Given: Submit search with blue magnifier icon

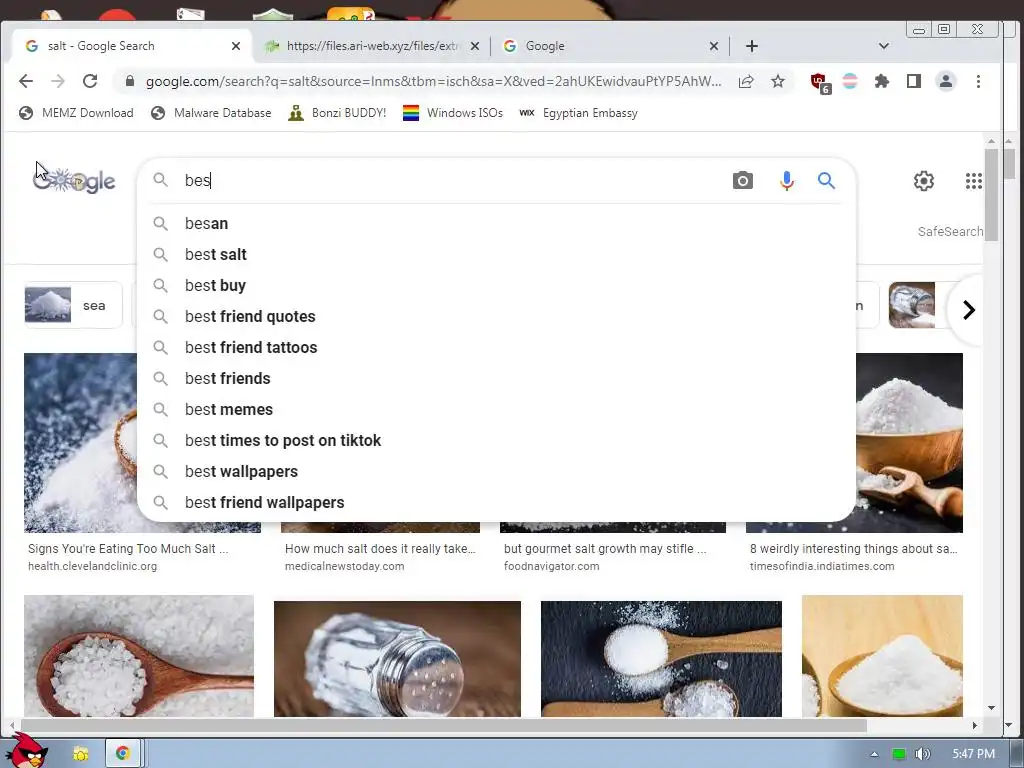Looking at the screenshot, I should coord(826,180).
